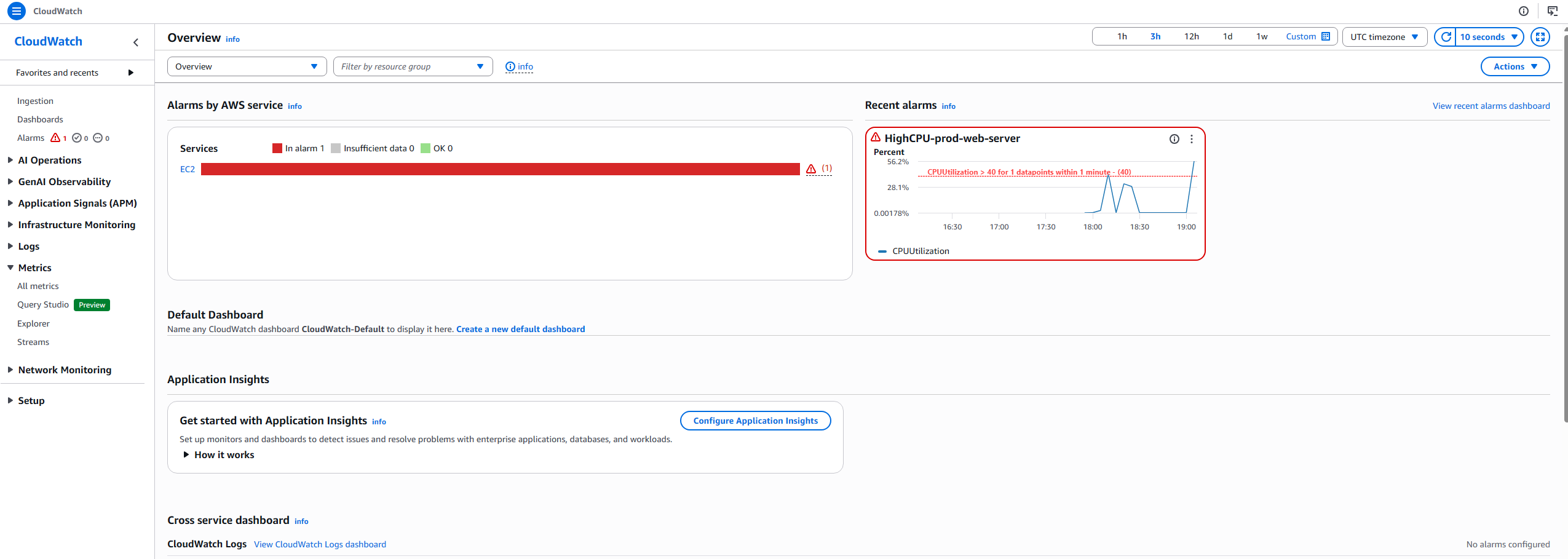This screenshot has width=1568, height=559.
Task: Collapse the CloudWatch sidebar with the arrow
Action: pyautogui.click(x=136, y=42)
